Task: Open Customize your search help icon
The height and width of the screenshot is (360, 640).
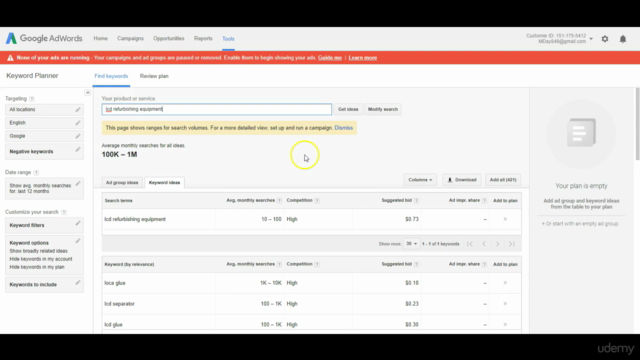Action: pos(64,212)
